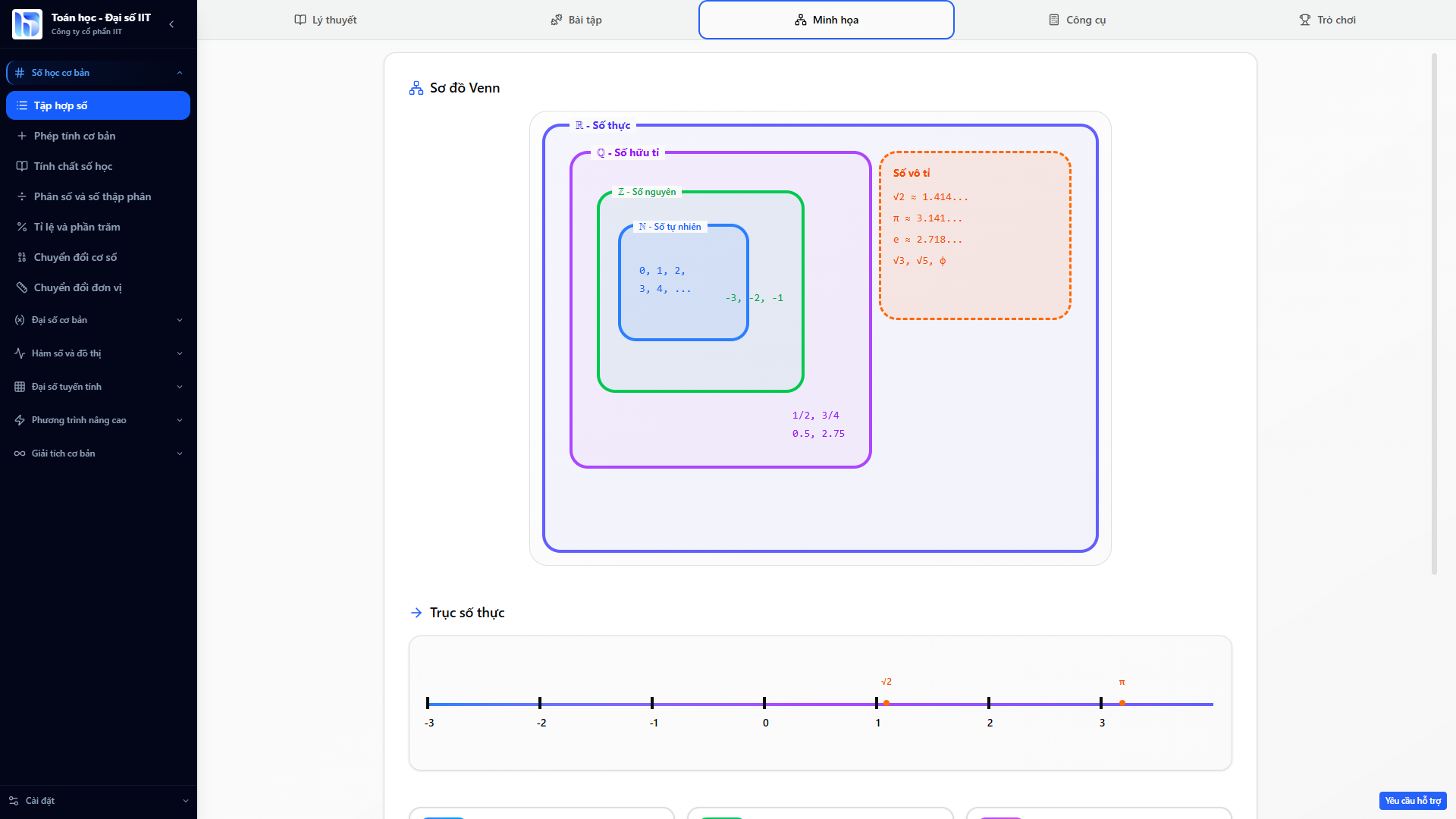Screen dimensions: 1456x819
Task: Click the percent icon for Tỉ lệ và phần trăm
Action: (x=22, y=227)
